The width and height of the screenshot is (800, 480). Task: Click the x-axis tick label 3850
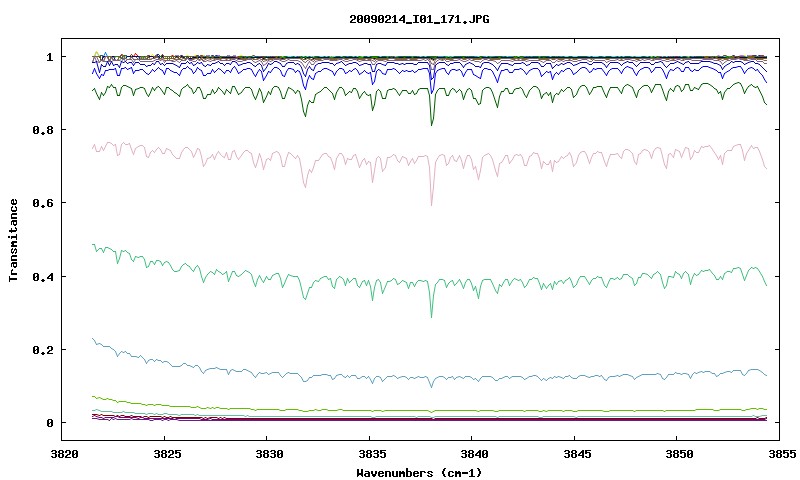point(679,454)
